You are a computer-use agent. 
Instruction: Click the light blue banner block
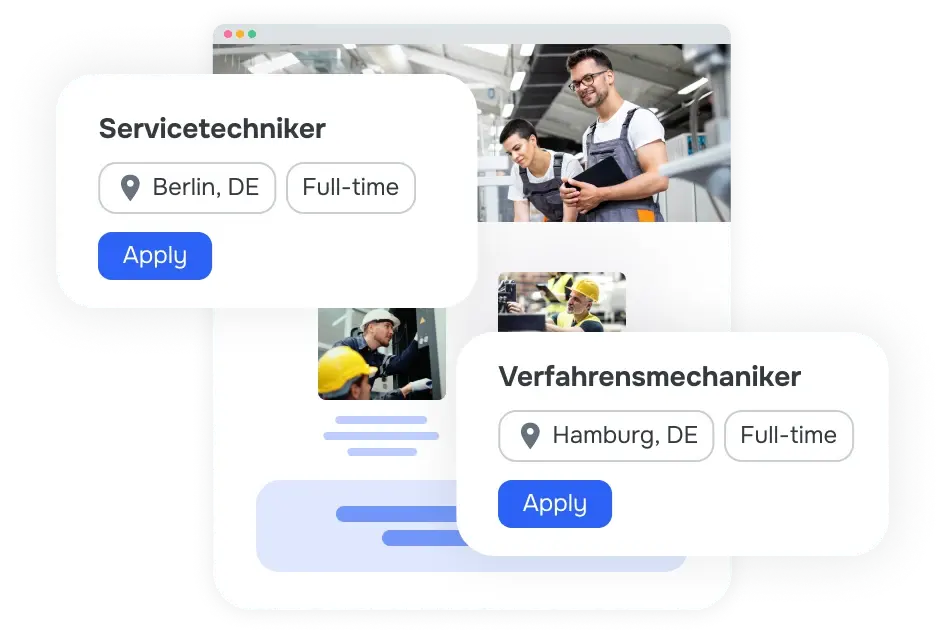[x=356, y=526]
